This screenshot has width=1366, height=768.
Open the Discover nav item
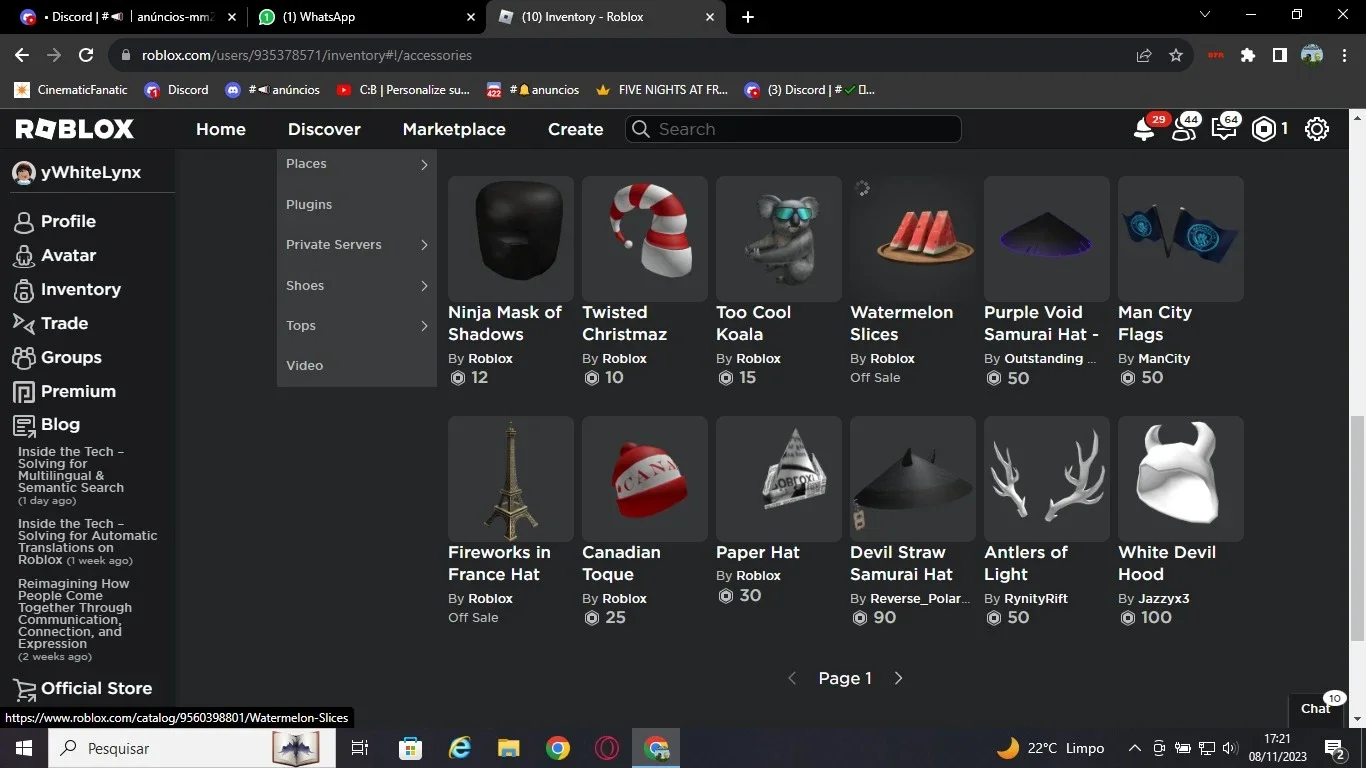tap(324, 129)
